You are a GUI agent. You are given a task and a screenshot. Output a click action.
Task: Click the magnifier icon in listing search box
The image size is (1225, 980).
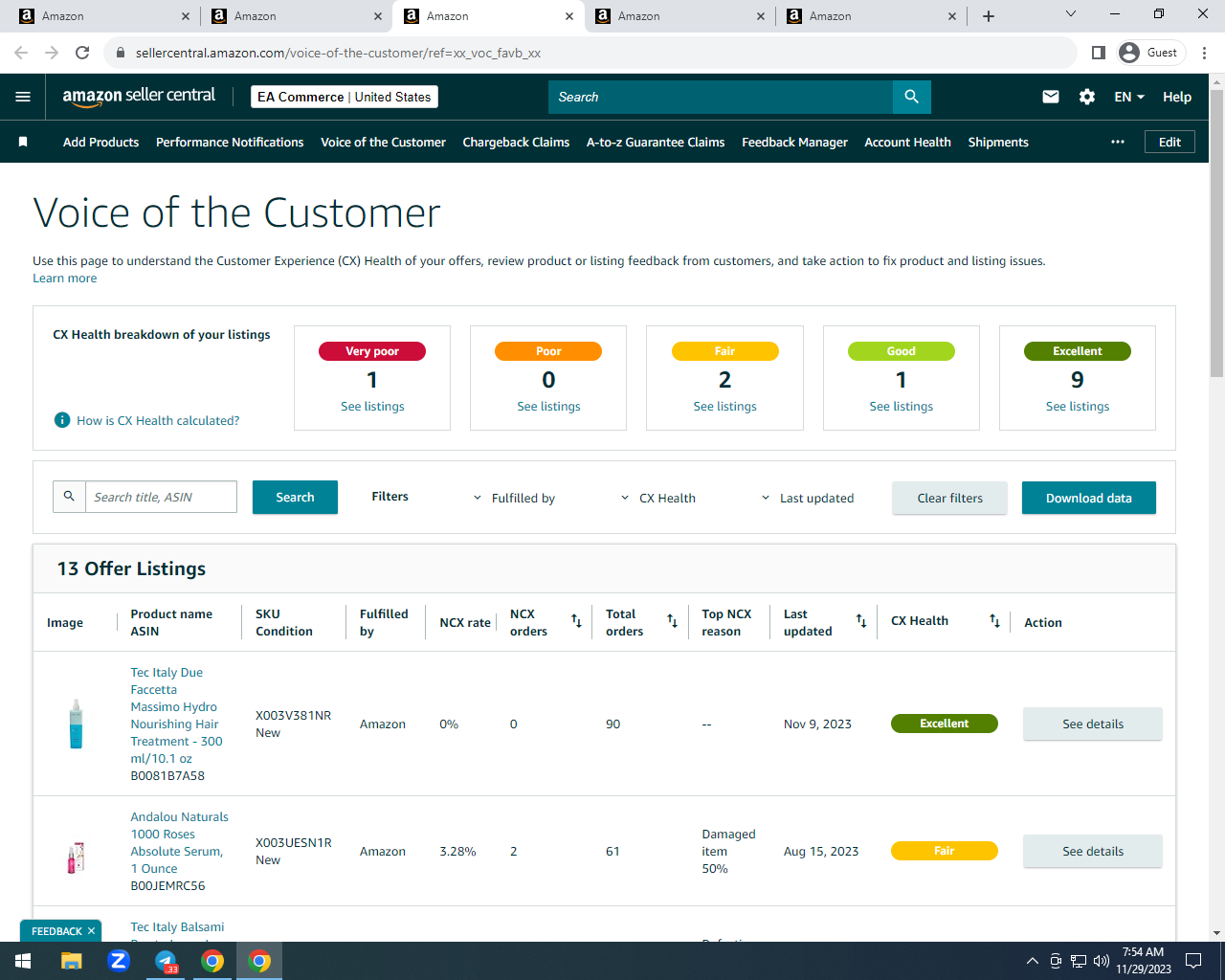[69, 497]
